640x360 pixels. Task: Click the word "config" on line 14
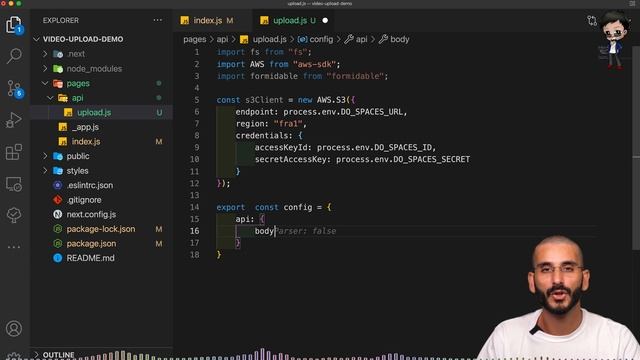click(x=298, y=207)
